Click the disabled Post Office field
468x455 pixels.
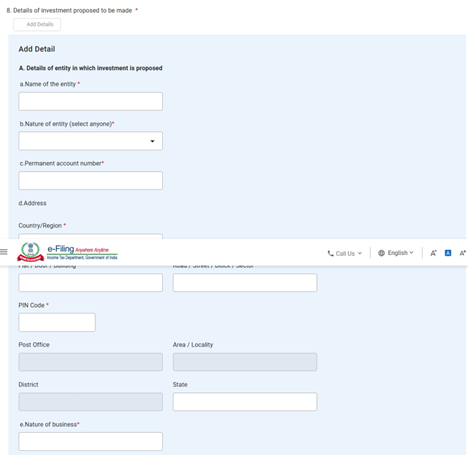[x=90, y=362]
